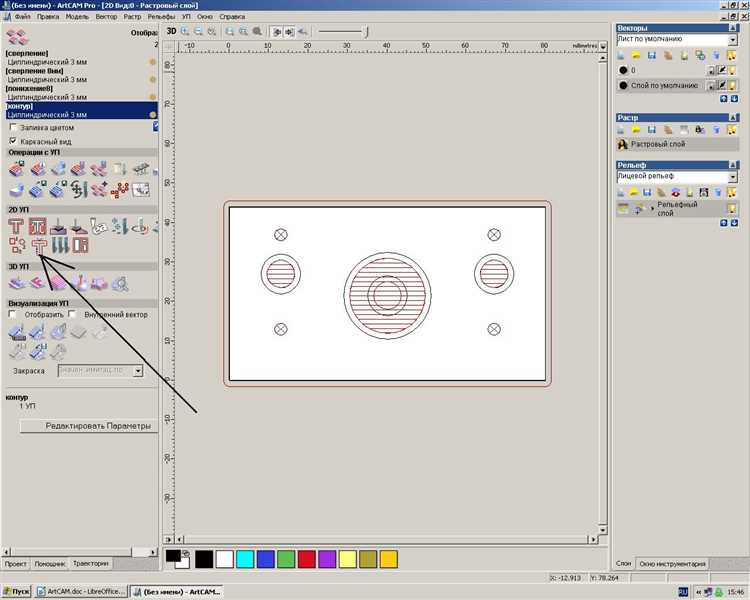Click the vertical scrollbar down arrow of canvas
This screenshot has width=750, height=600.
click(603, 530)
